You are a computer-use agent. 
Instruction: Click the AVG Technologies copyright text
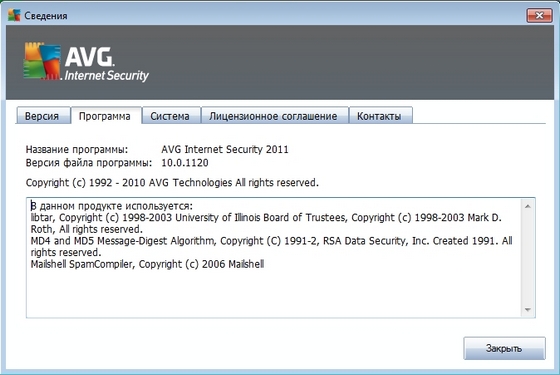(x=172, y=182)
